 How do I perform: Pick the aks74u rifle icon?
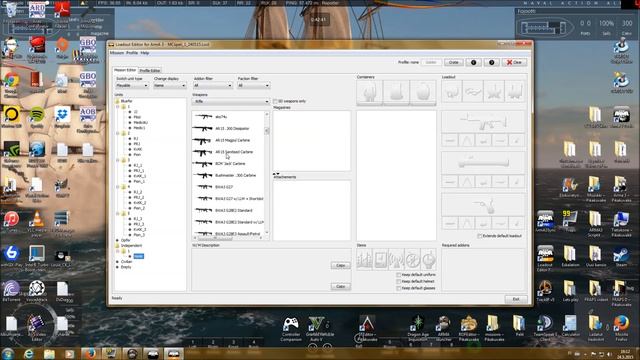tap(203, 117)
